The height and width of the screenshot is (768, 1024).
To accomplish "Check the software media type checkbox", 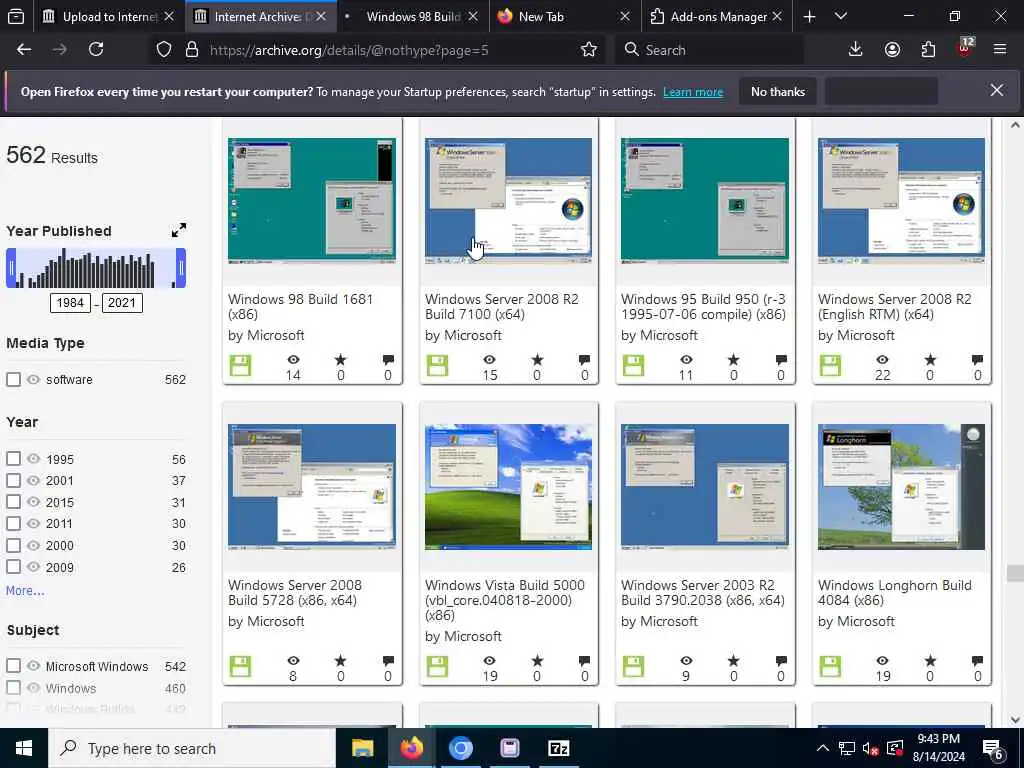I will (x=13, y=379).
